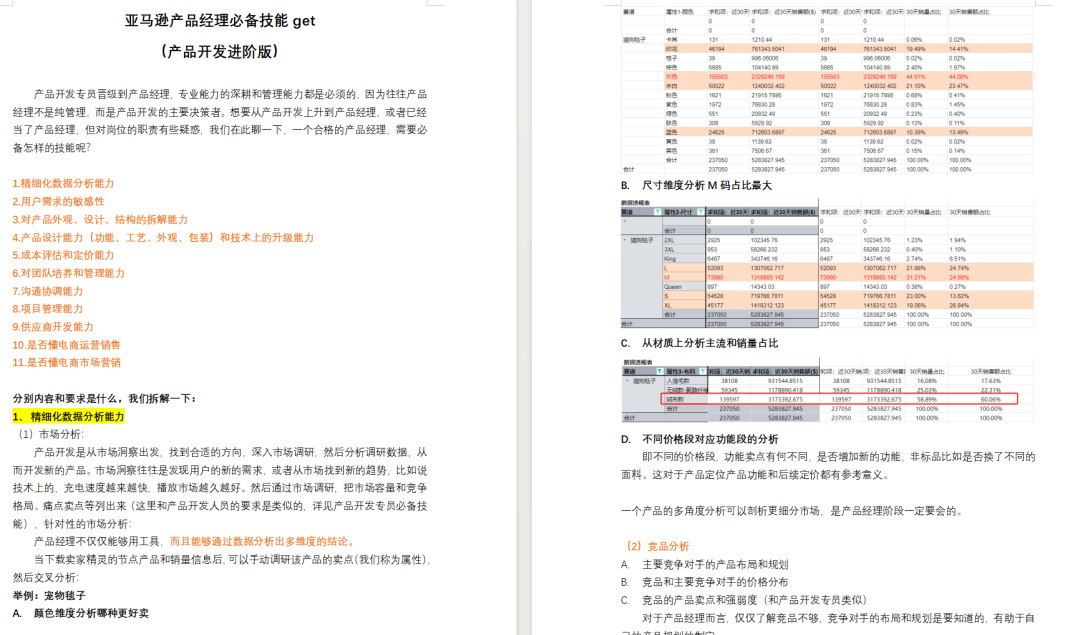Click the yellow highlighted heading '1、精细化数据分析能力'
1080x635 pixels.
click(69, 416)
